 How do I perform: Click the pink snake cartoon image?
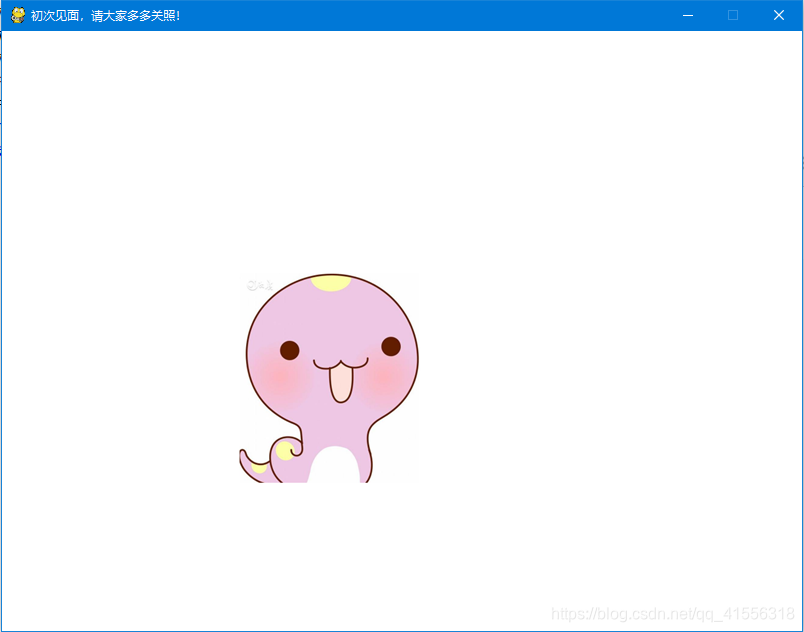[x=328, y=378]
